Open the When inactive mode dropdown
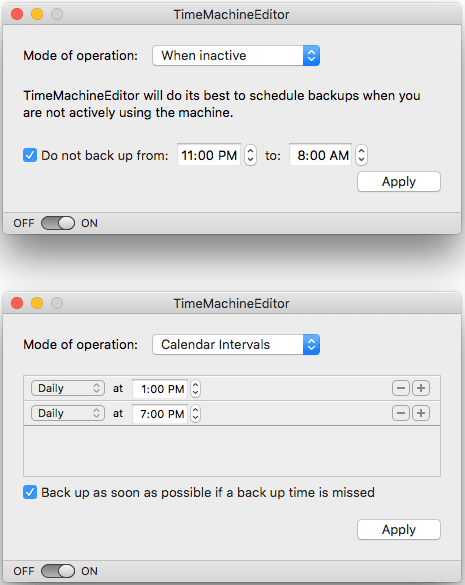The image size is (465, 585). 236,56
